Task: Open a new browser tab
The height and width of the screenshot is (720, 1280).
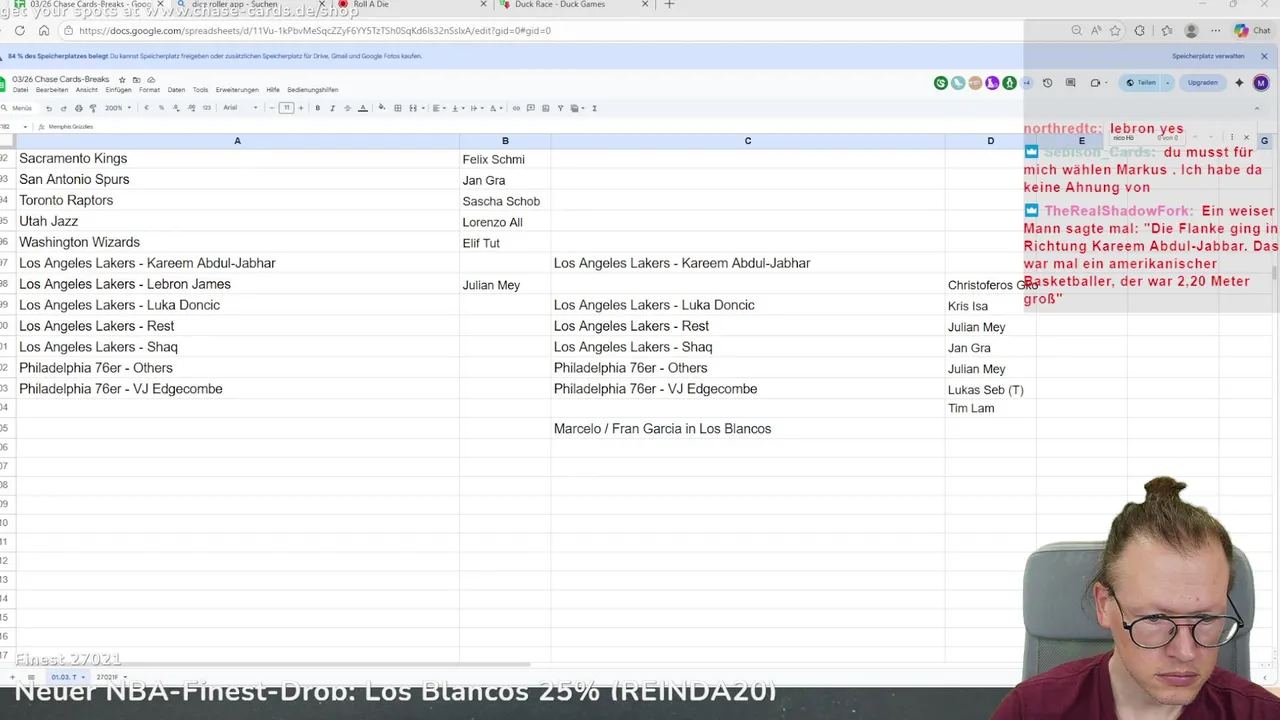Action: coord(669,4)
